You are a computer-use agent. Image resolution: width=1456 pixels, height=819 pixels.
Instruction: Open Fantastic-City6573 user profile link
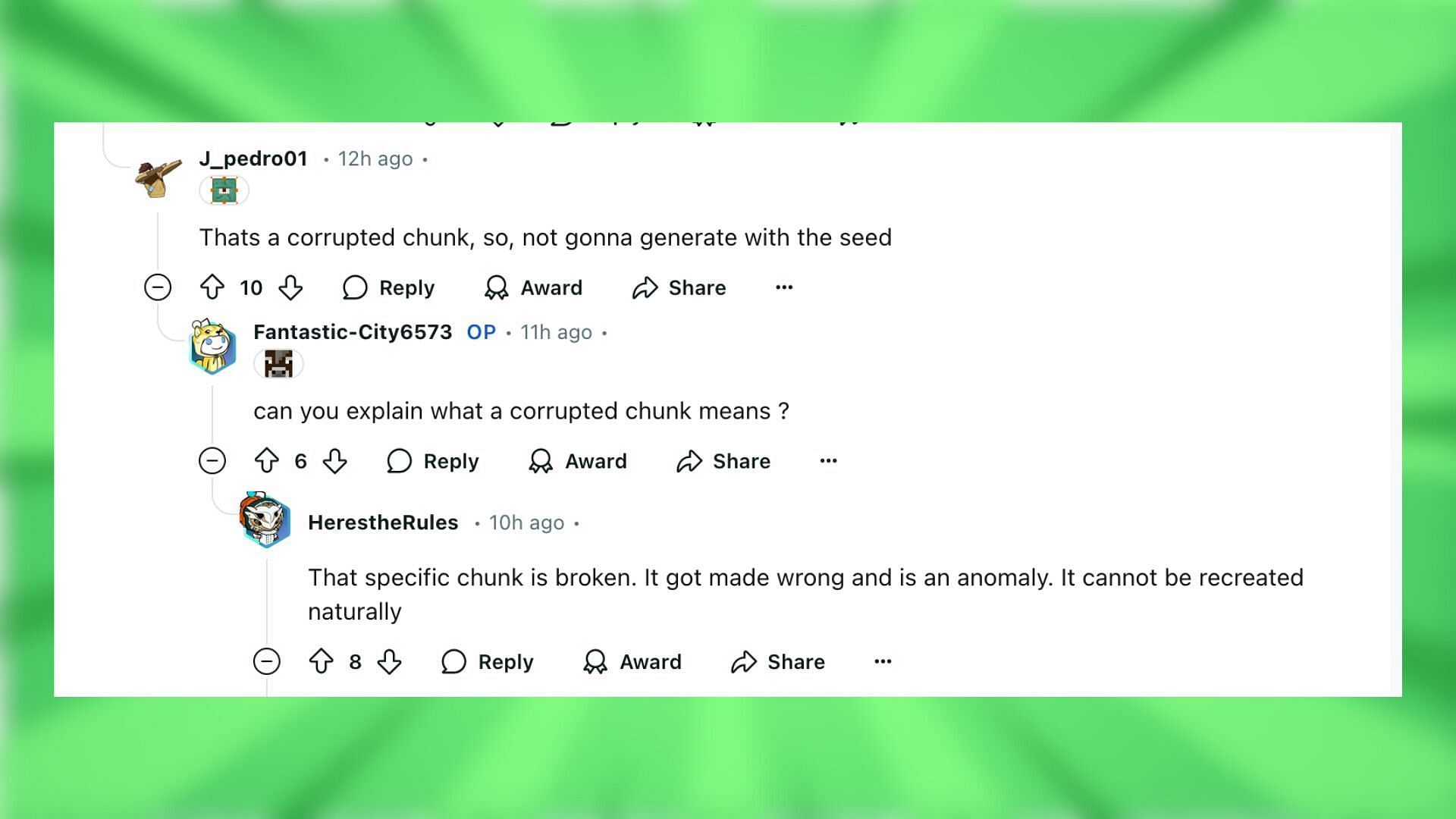click(x=353, y=332)
